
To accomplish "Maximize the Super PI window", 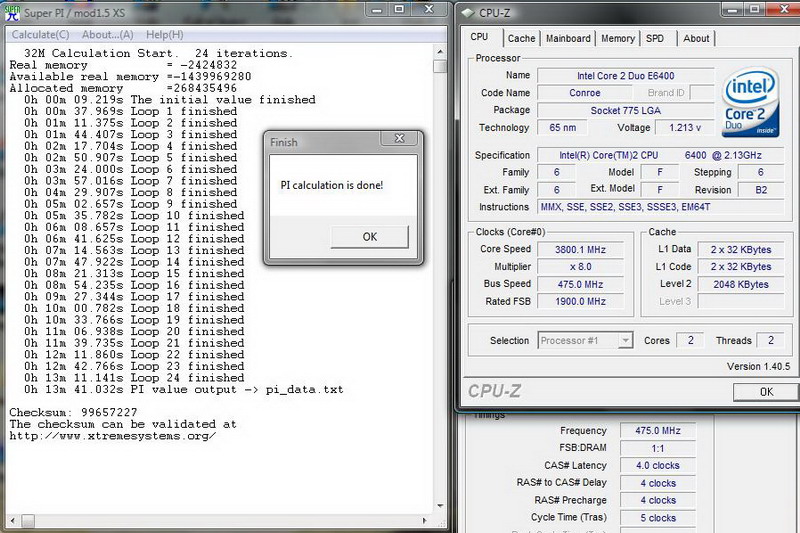I will tap(399, 10).
